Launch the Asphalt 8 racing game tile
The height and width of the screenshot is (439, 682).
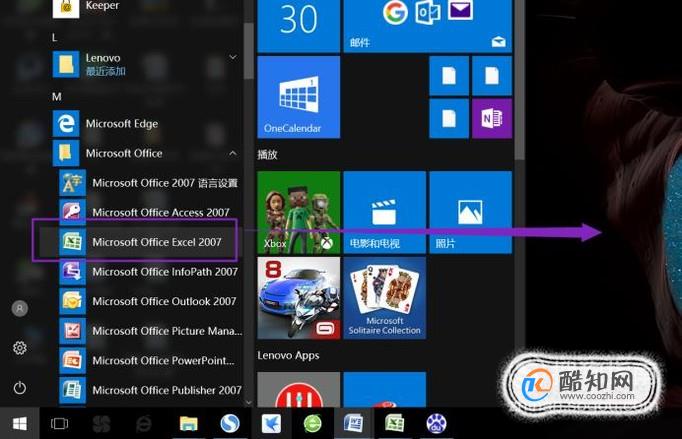(298, 298)
